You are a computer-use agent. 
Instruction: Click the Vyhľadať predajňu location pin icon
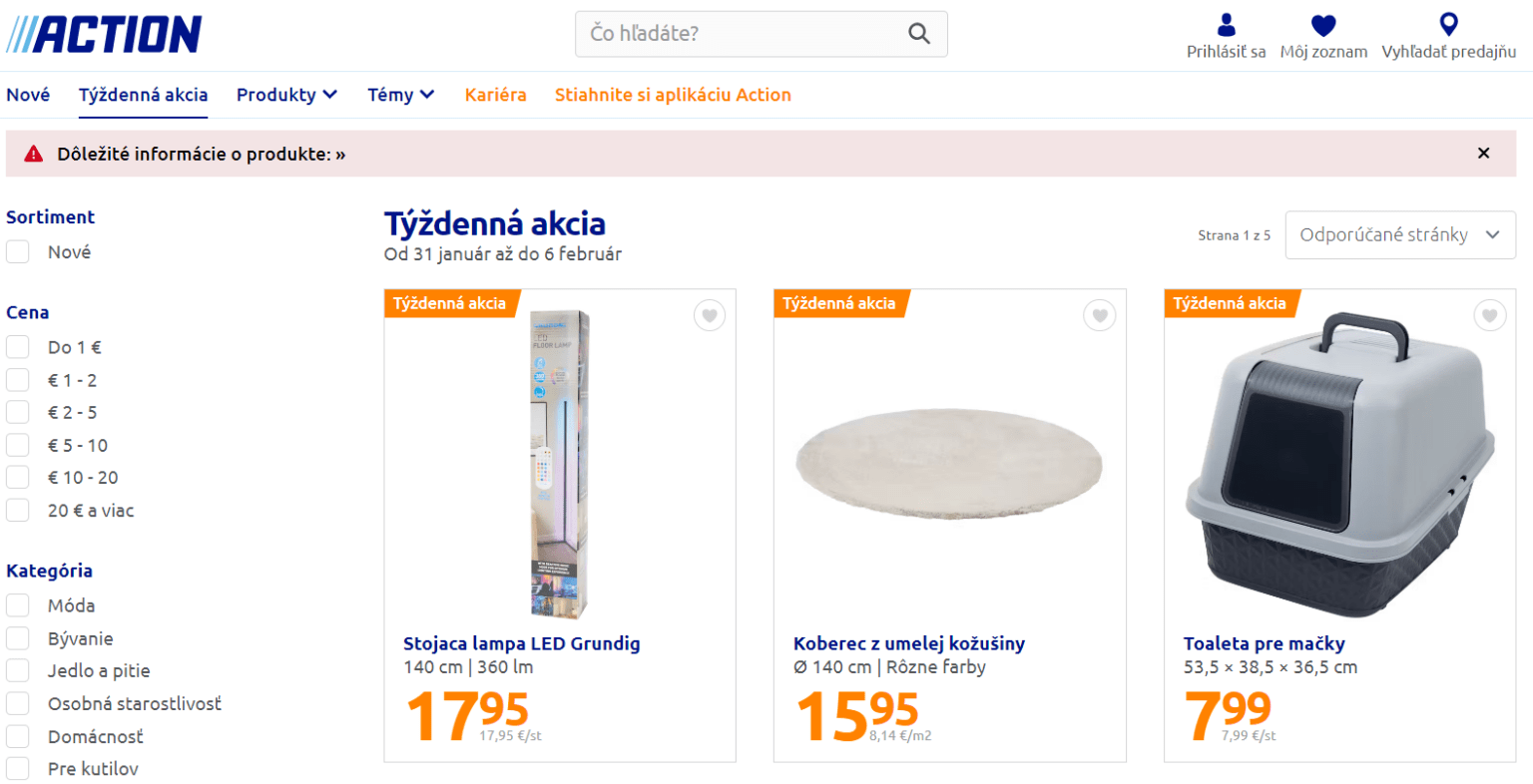tap(1448, 25)
